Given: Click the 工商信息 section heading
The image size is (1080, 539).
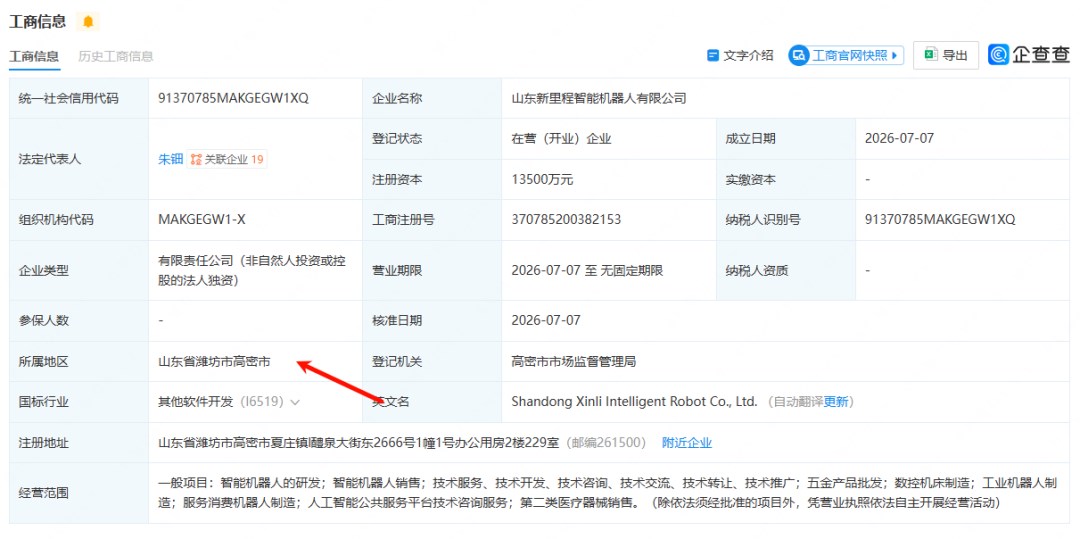Looking at the screenshot, I should pos(37,21).
